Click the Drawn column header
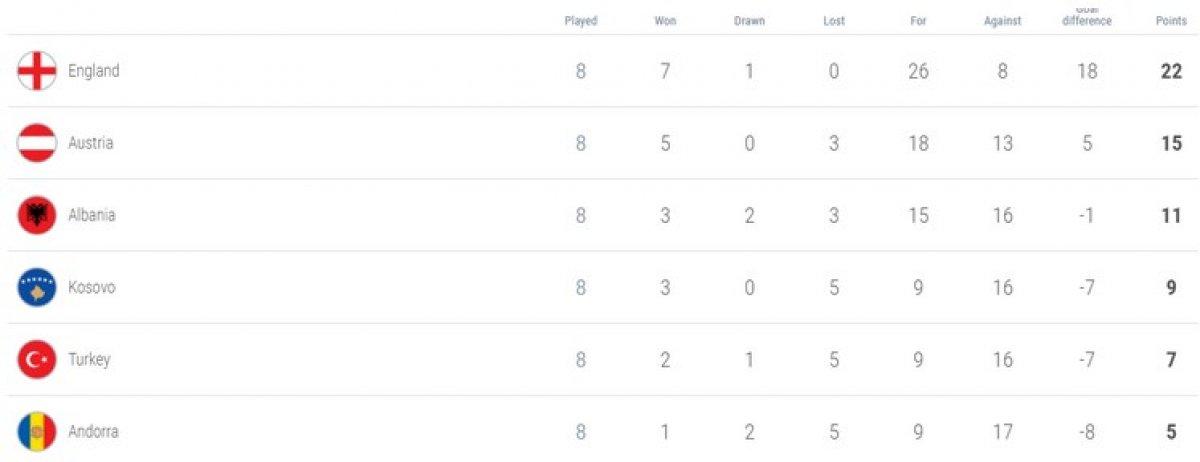This screenshot has height=462, width=1200. (749, 21)
